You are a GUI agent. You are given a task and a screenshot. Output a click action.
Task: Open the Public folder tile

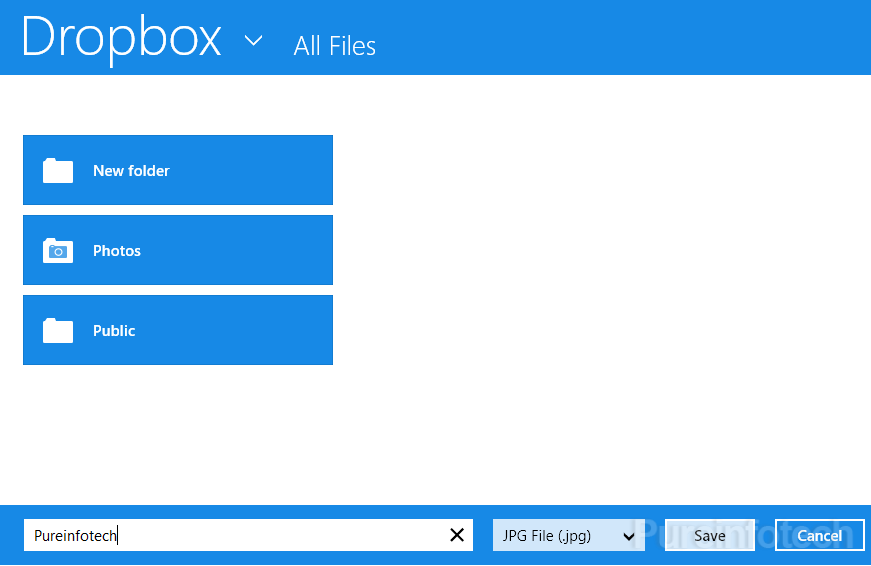[x=178, y=330]
